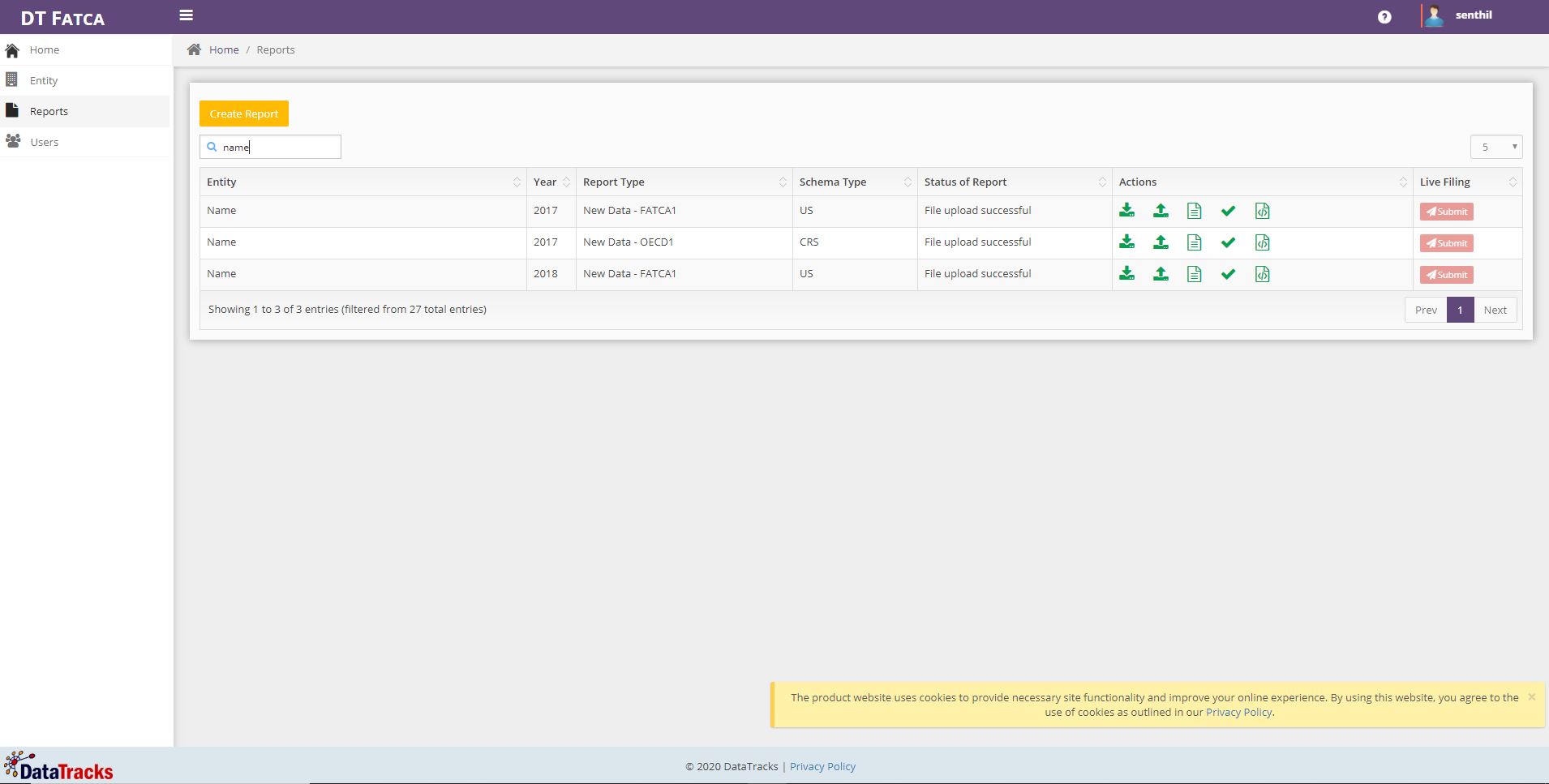Screen dimensions: 1549x784
Task: Click the Create Report button
Action: coord(244,114)
